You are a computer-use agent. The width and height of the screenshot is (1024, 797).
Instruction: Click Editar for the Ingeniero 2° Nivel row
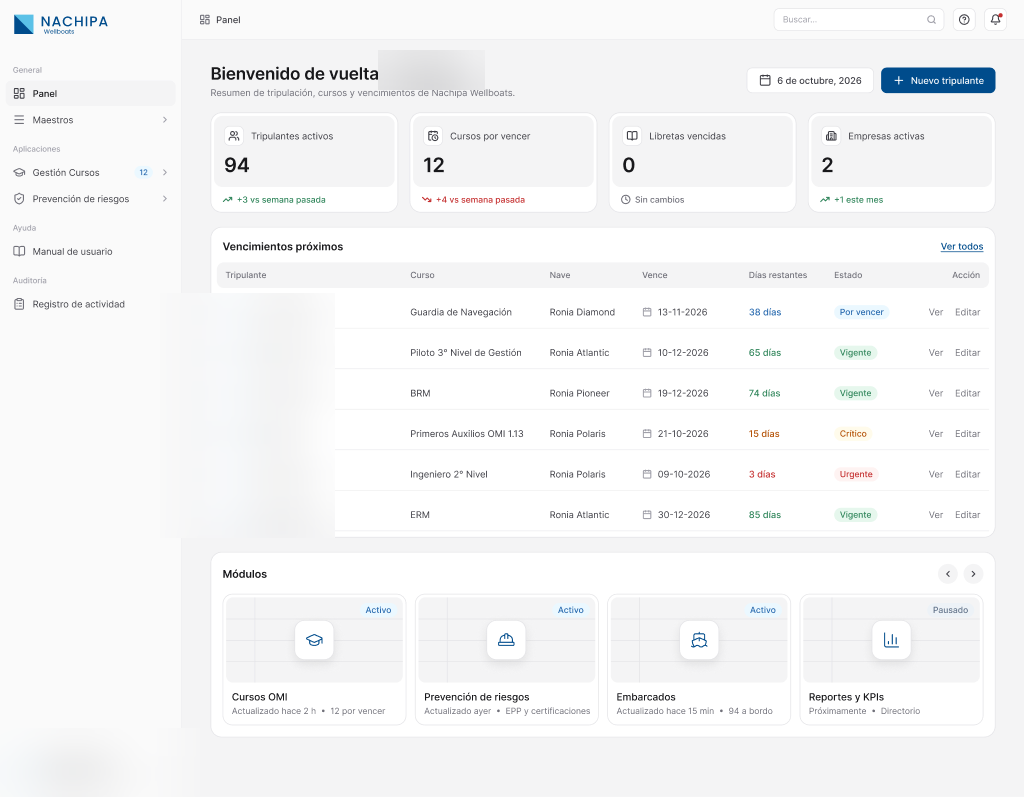coord(967,474)
